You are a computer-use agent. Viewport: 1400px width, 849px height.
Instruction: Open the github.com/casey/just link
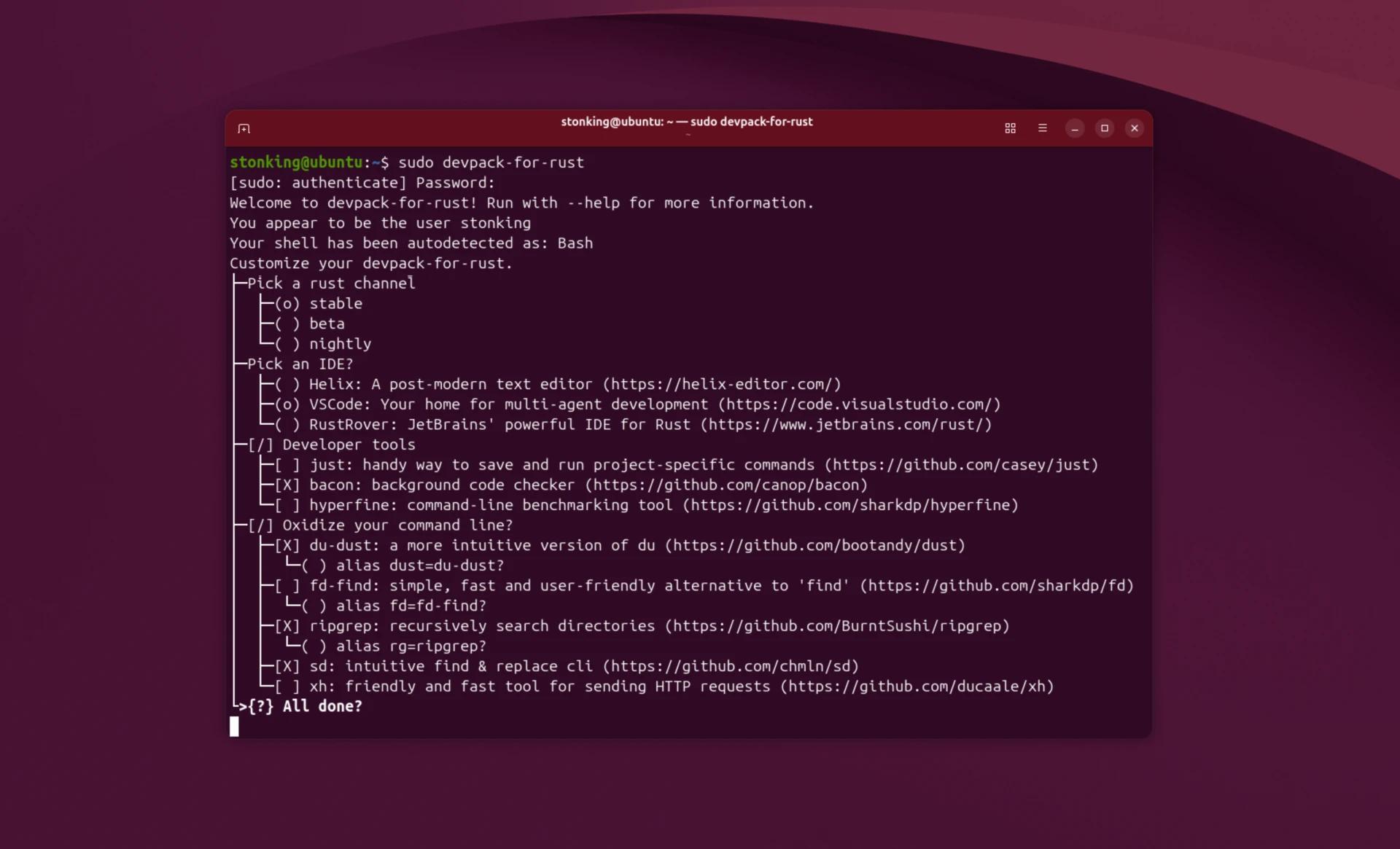point(961,465)
